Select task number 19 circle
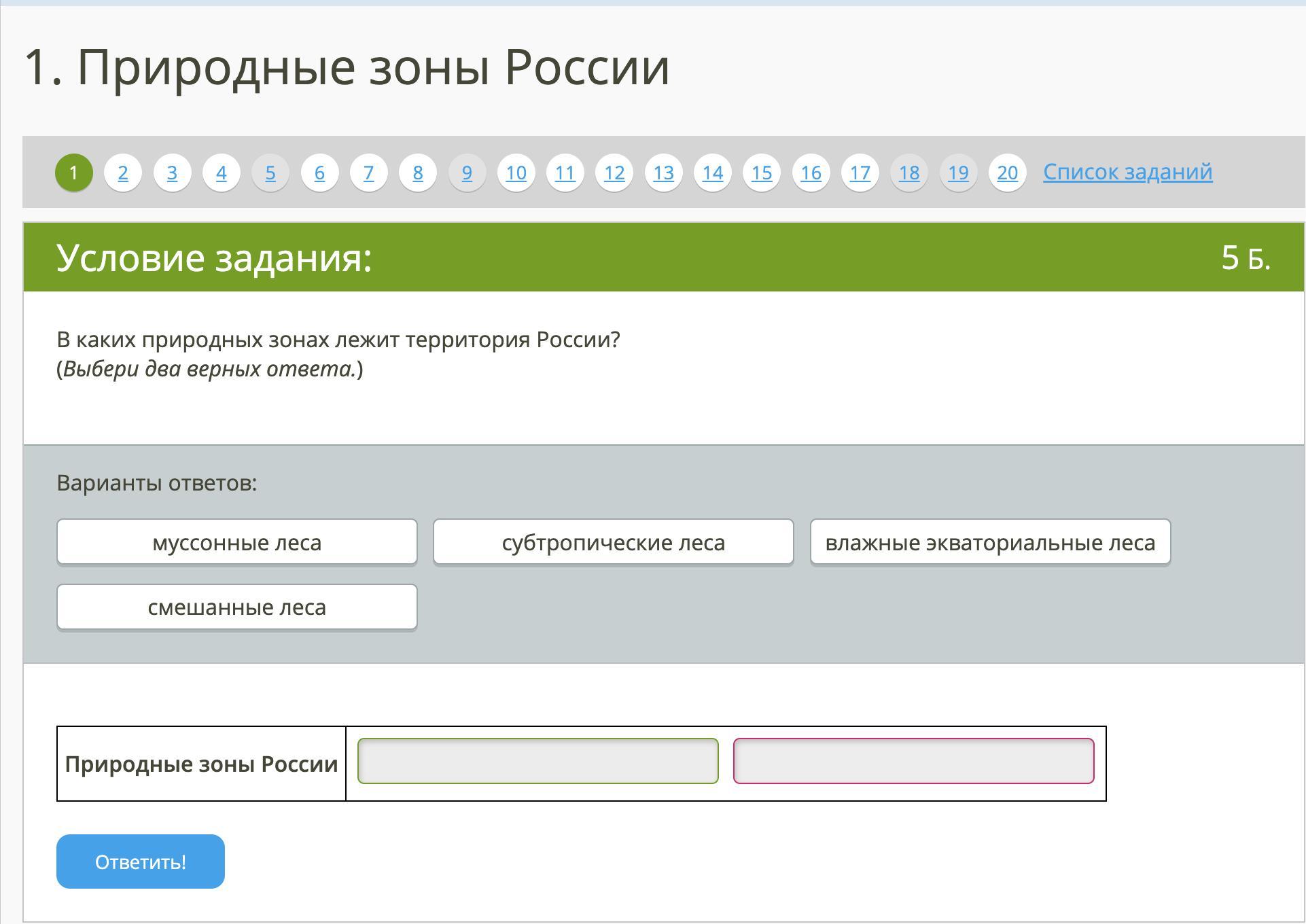Viewport: 1306px width, 924px height. [x=958, y=173]
